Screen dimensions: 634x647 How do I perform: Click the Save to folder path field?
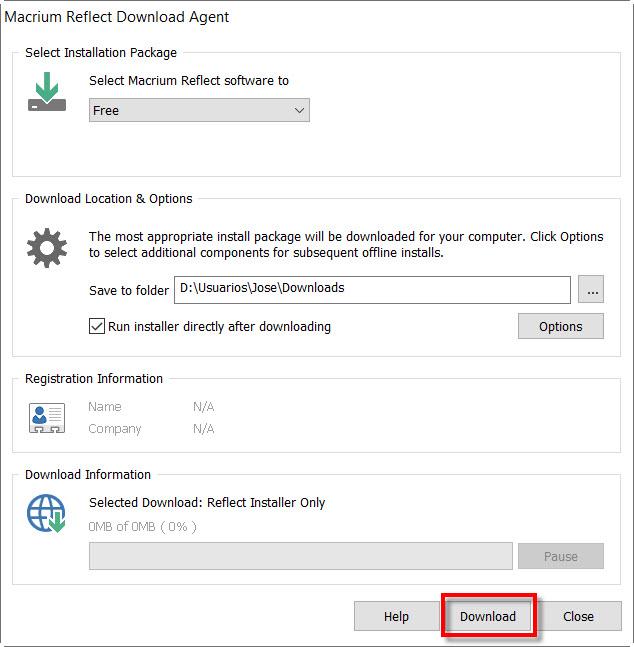(x=372, y=290)
